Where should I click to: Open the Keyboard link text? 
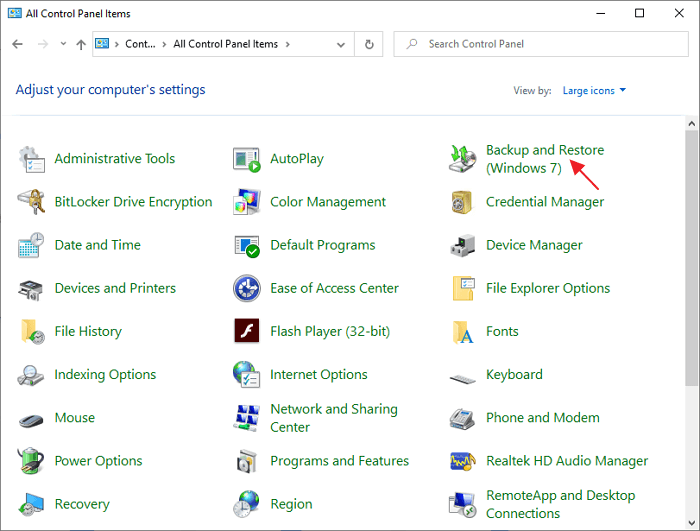coord(514,374)
